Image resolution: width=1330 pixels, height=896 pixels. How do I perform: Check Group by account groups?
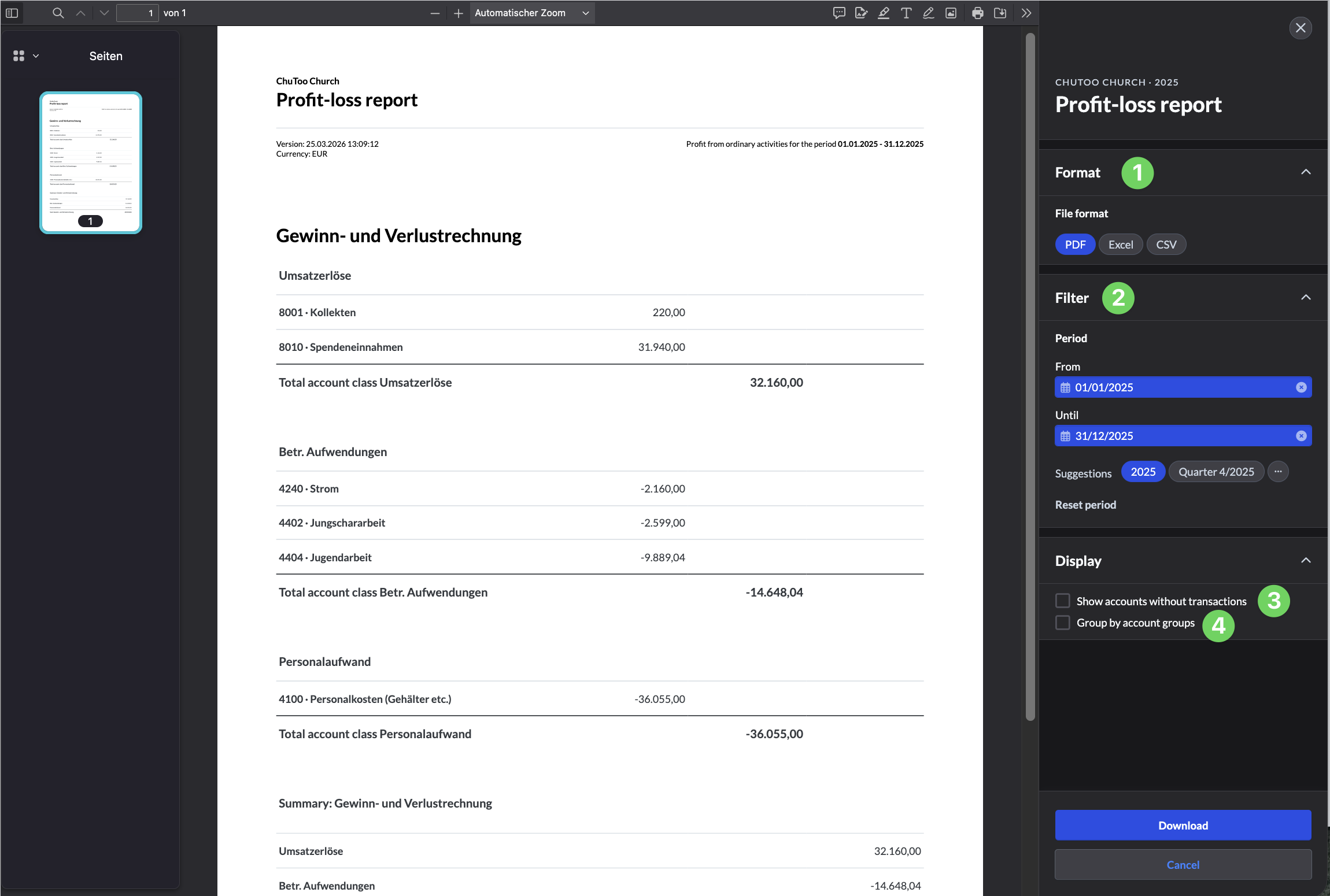pos(1062,623)
